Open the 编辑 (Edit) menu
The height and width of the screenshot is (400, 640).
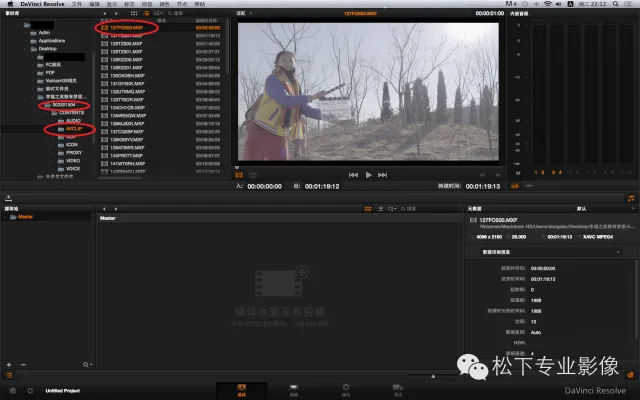coord(94,4)
